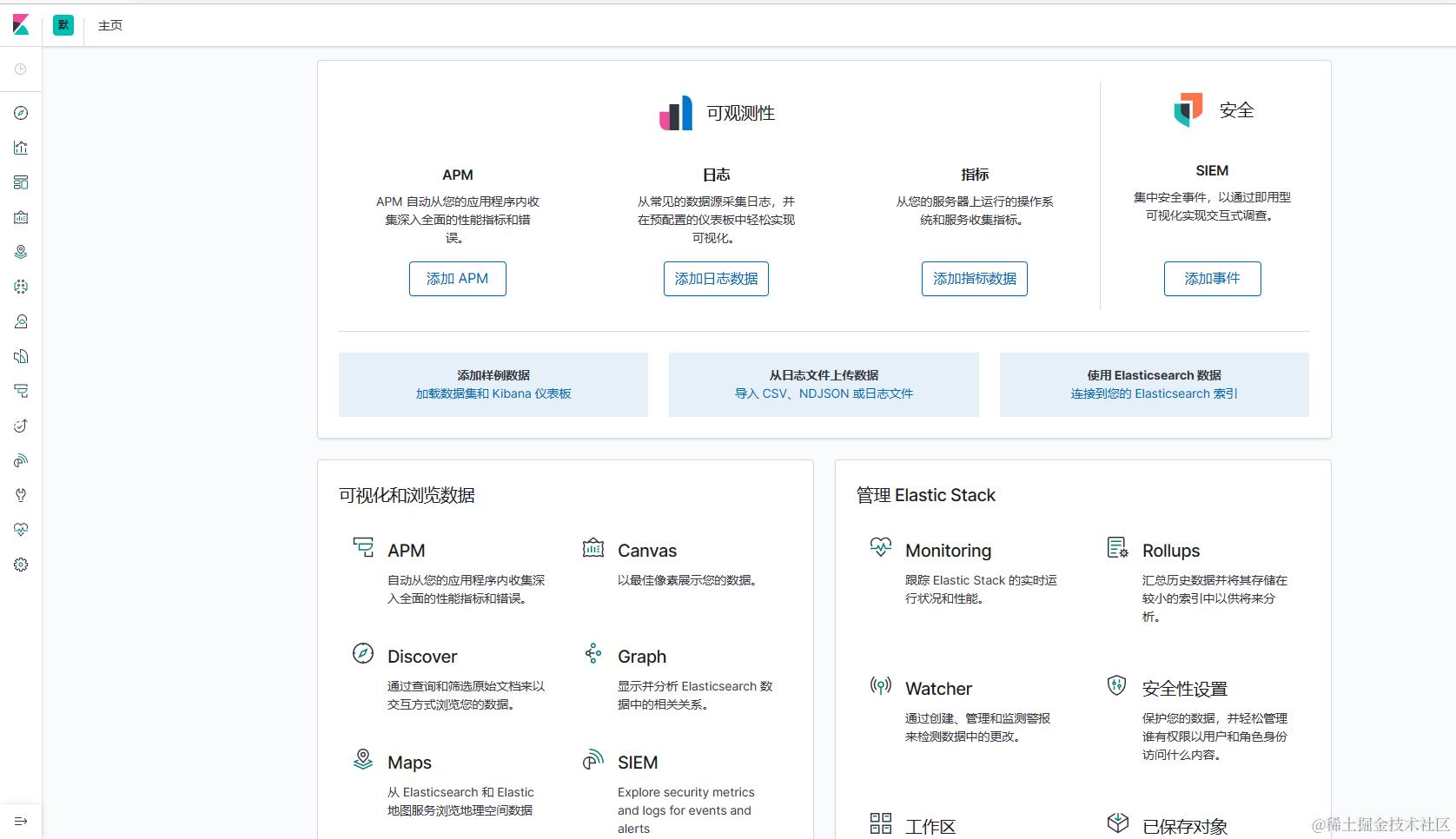Open Dashboard from the sidebar icon
Viewport: 1456px width, 839px height.
tap(21, 182)
